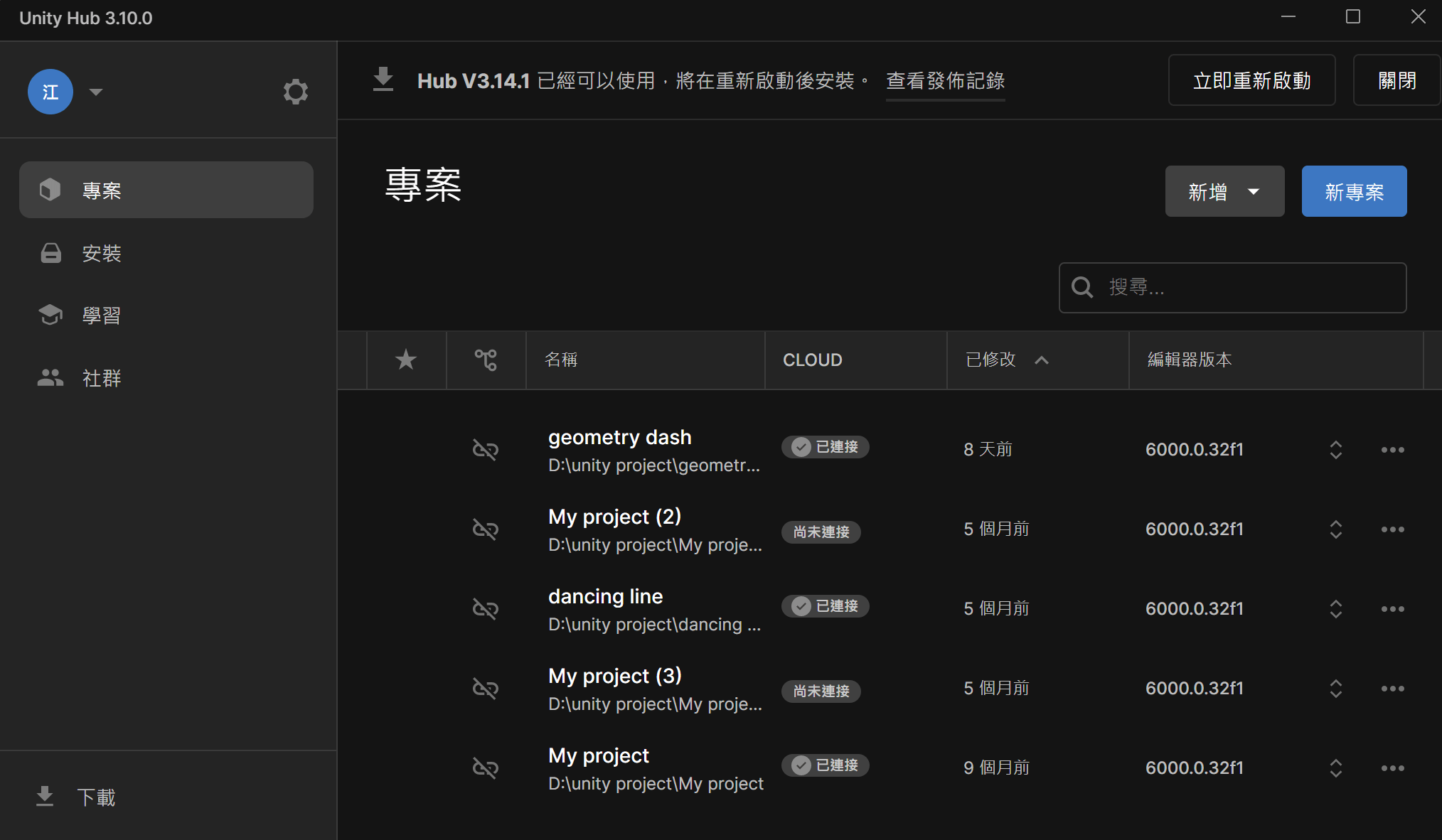Click the blue 新專案 button
The image size is (1442, 840).
click(x=1354, y=192)
